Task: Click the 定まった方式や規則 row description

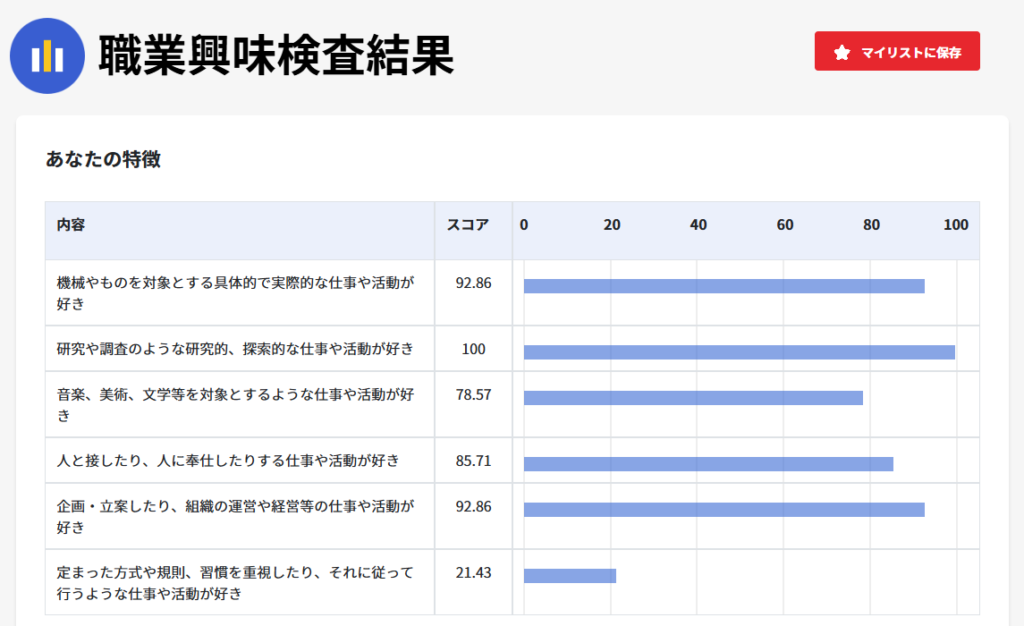Action: (x=235, y=583)
